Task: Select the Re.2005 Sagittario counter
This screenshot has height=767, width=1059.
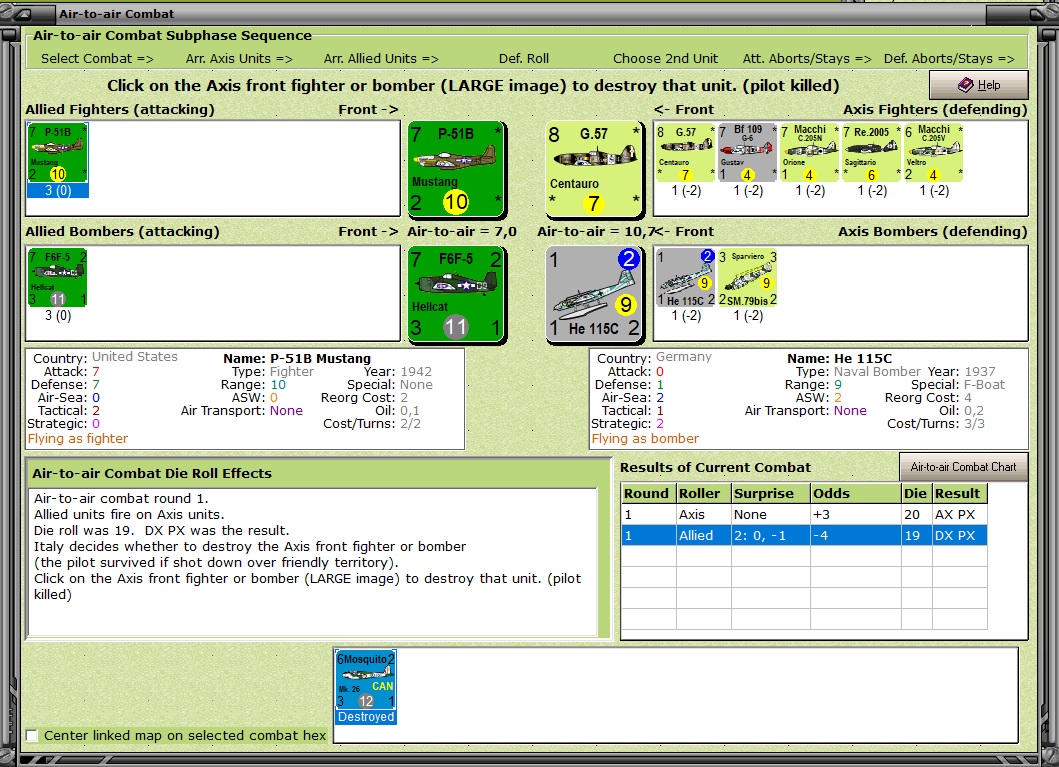Action: pyautogui.click(x=872, y=153)
